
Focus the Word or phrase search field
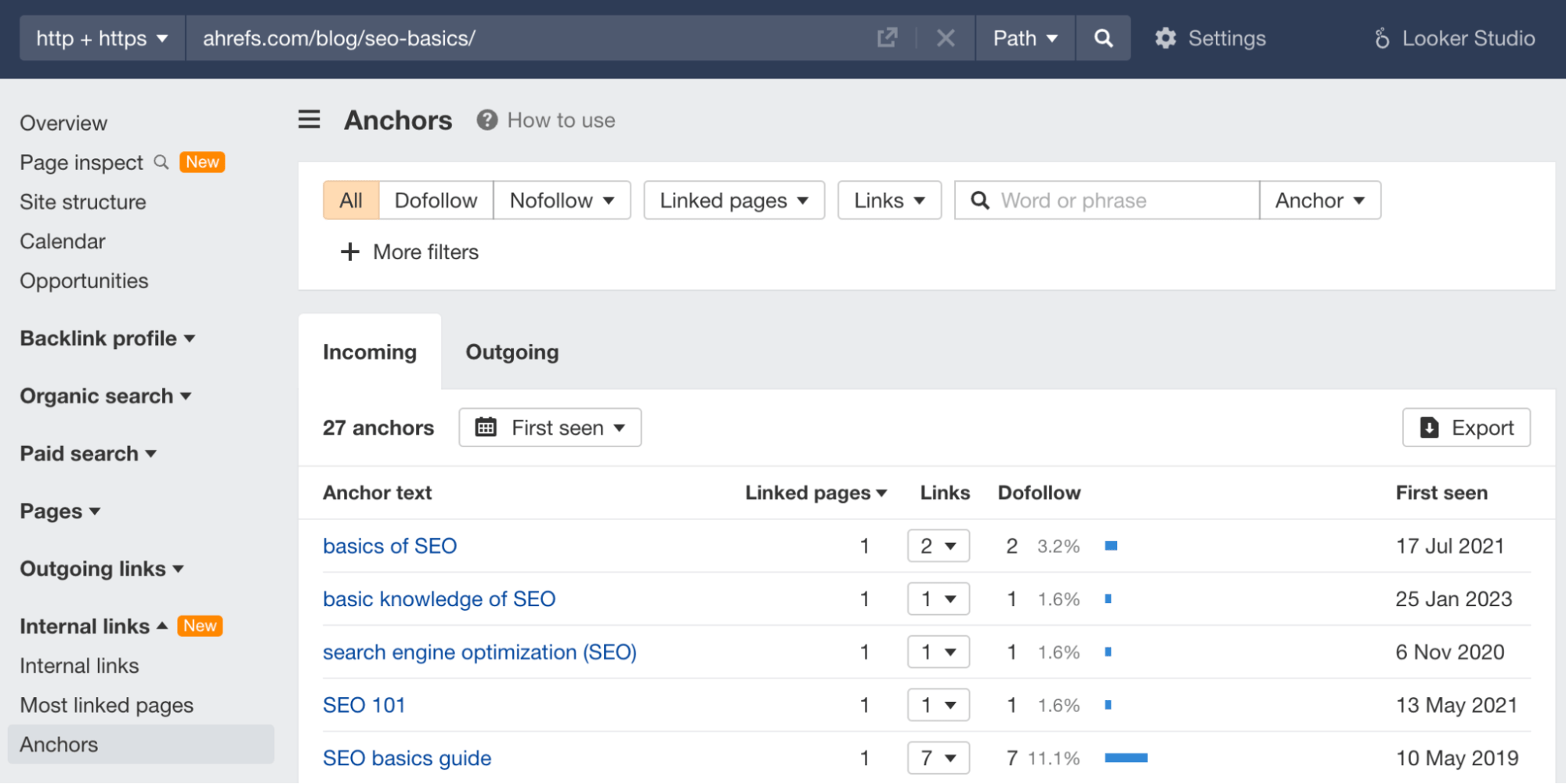point(1120,201)
